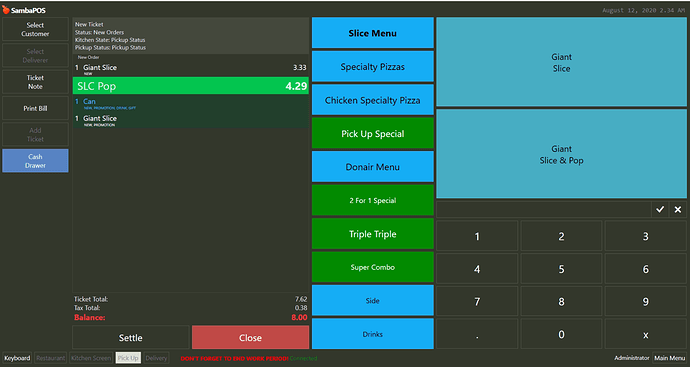Tap numpad key 4
Screen dimensions: 690x367
[477, 269]
